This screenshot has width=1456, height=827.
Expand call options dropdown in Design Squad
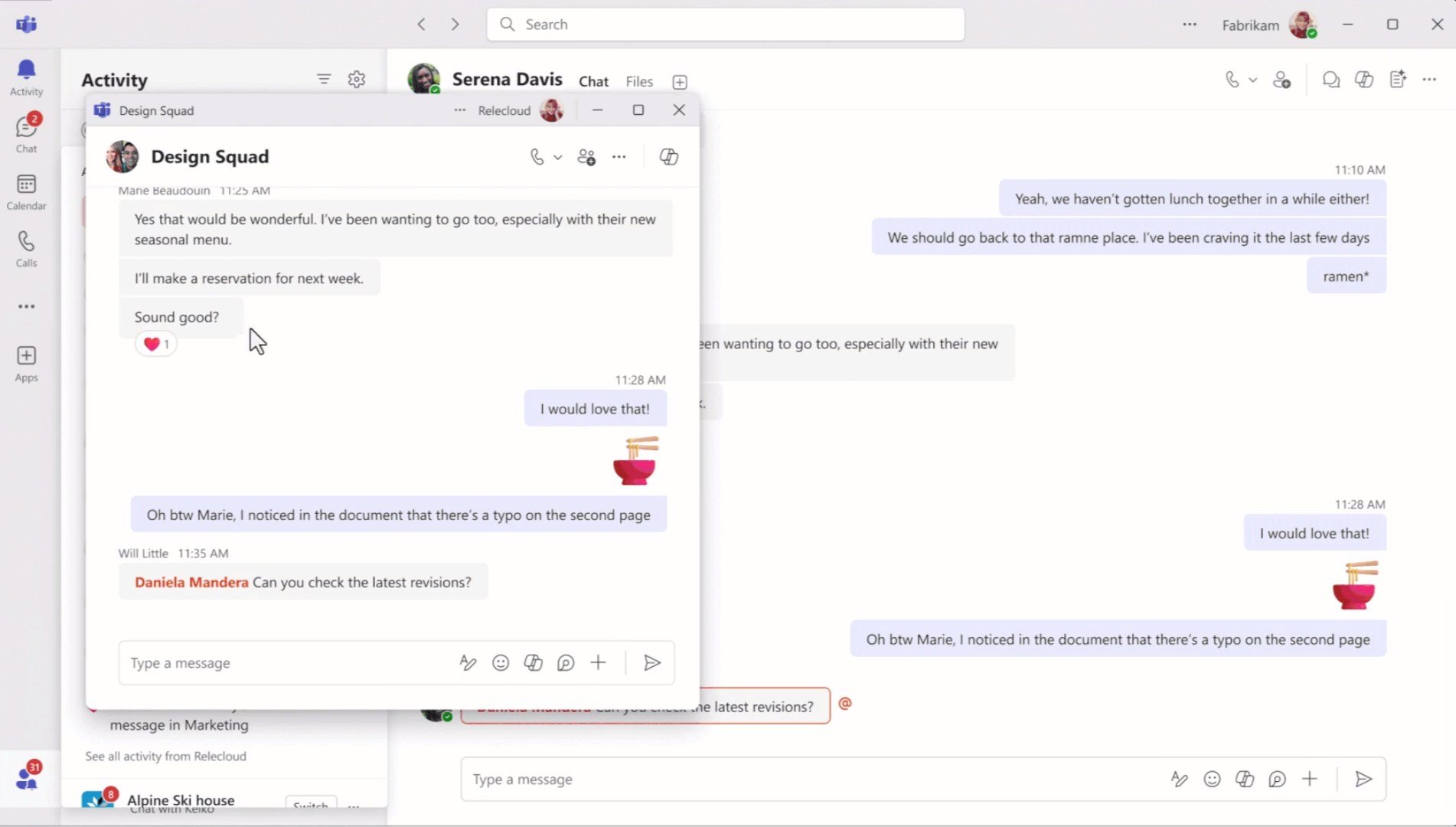[558, 158]
